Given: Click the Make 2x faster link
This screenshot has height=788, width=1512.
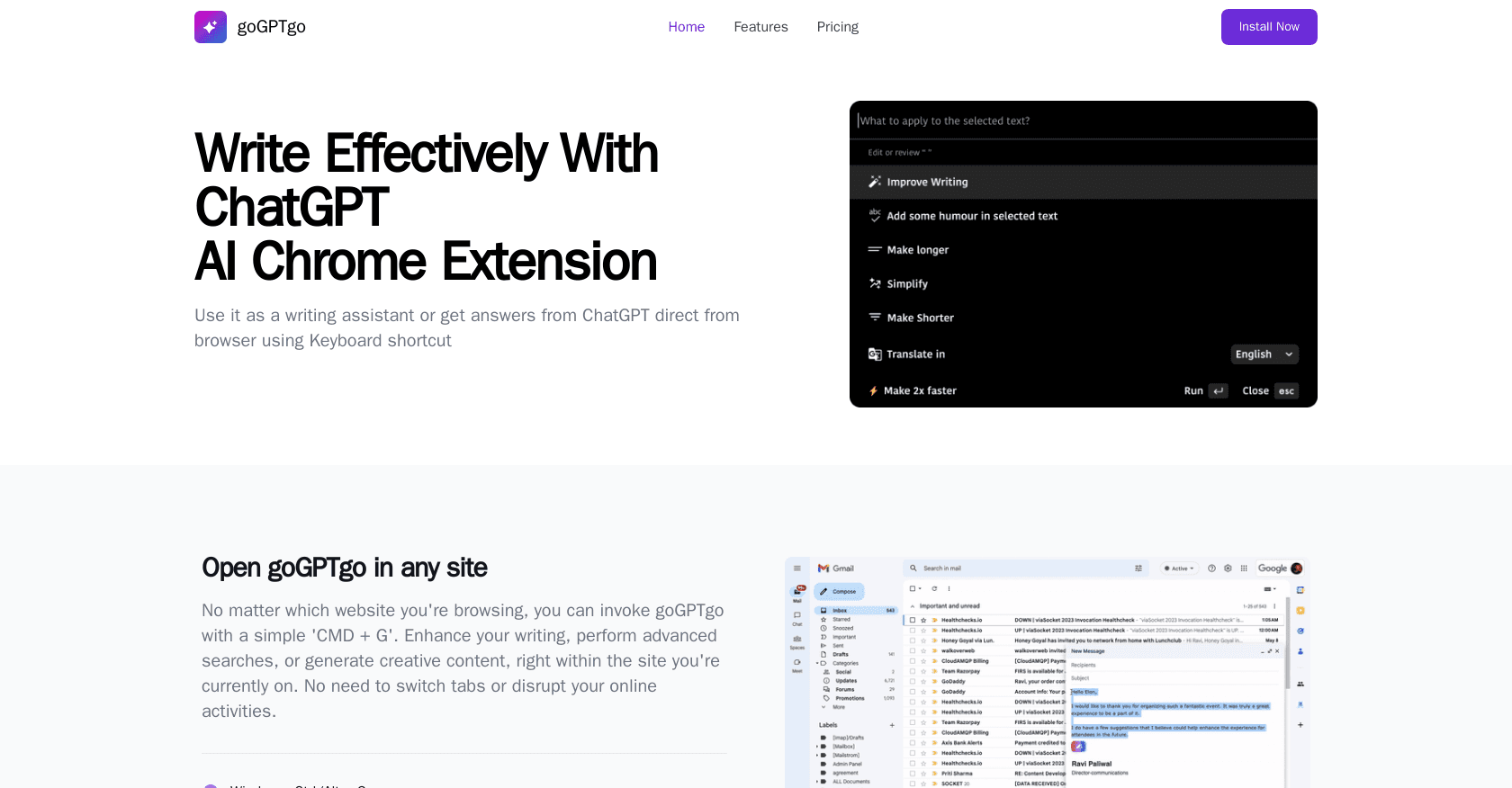Looking at the screenshot, I should click(x=920, y=391).
